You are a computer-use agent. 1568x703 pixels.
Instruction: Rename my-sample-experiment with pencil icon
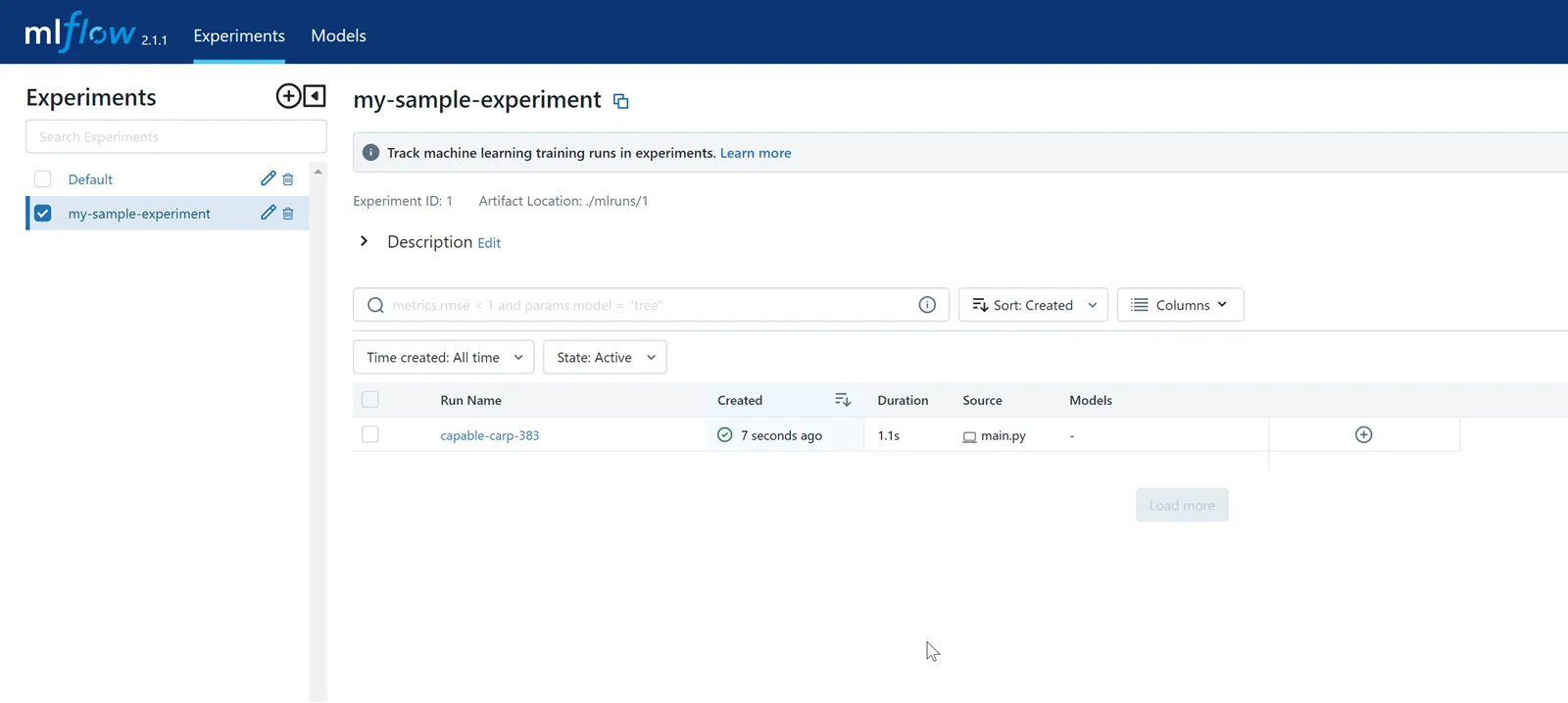coord(268,213)
